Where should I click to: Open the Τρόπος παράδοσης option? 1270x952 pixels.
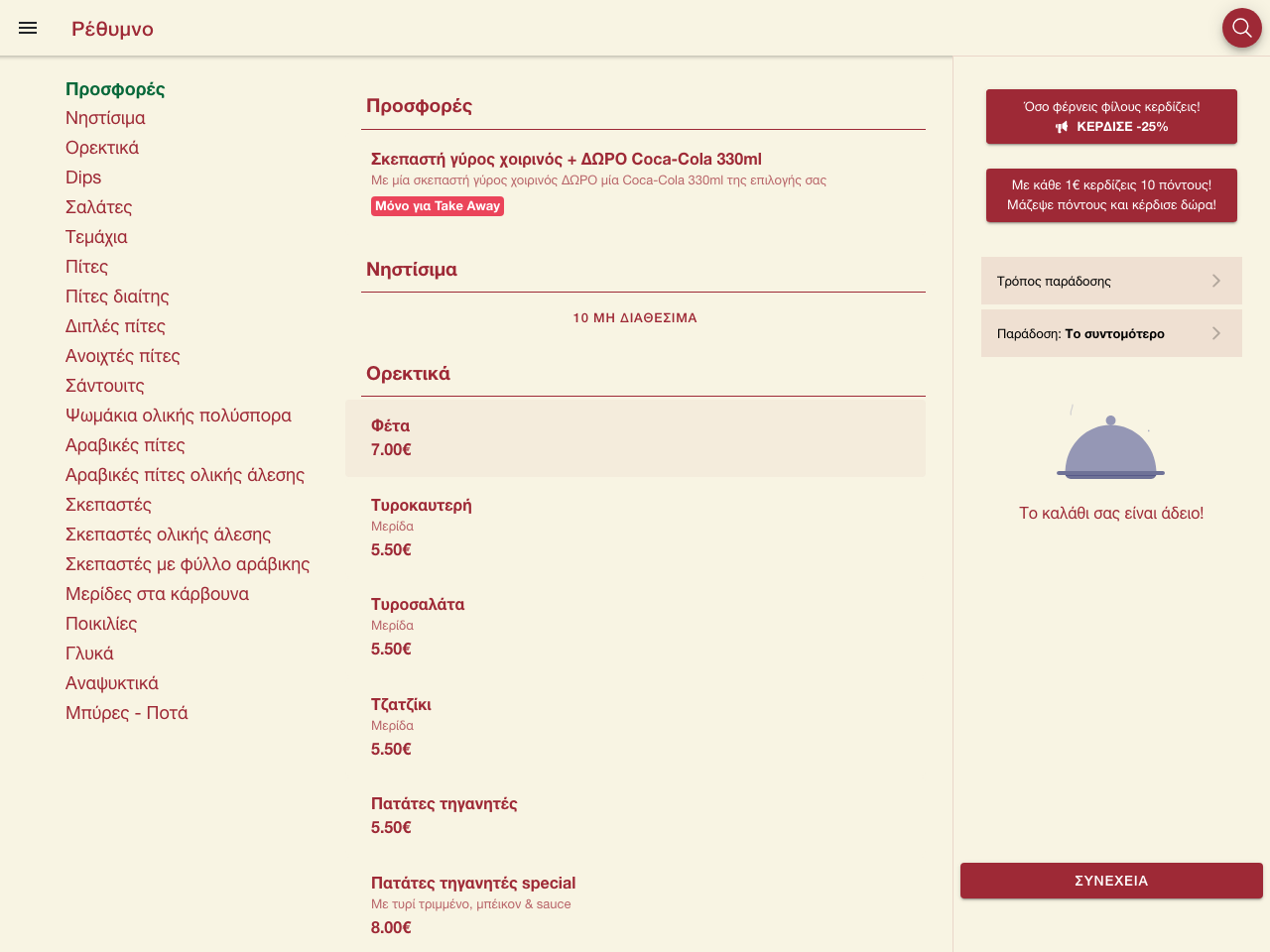click(x=1111, y=281)
